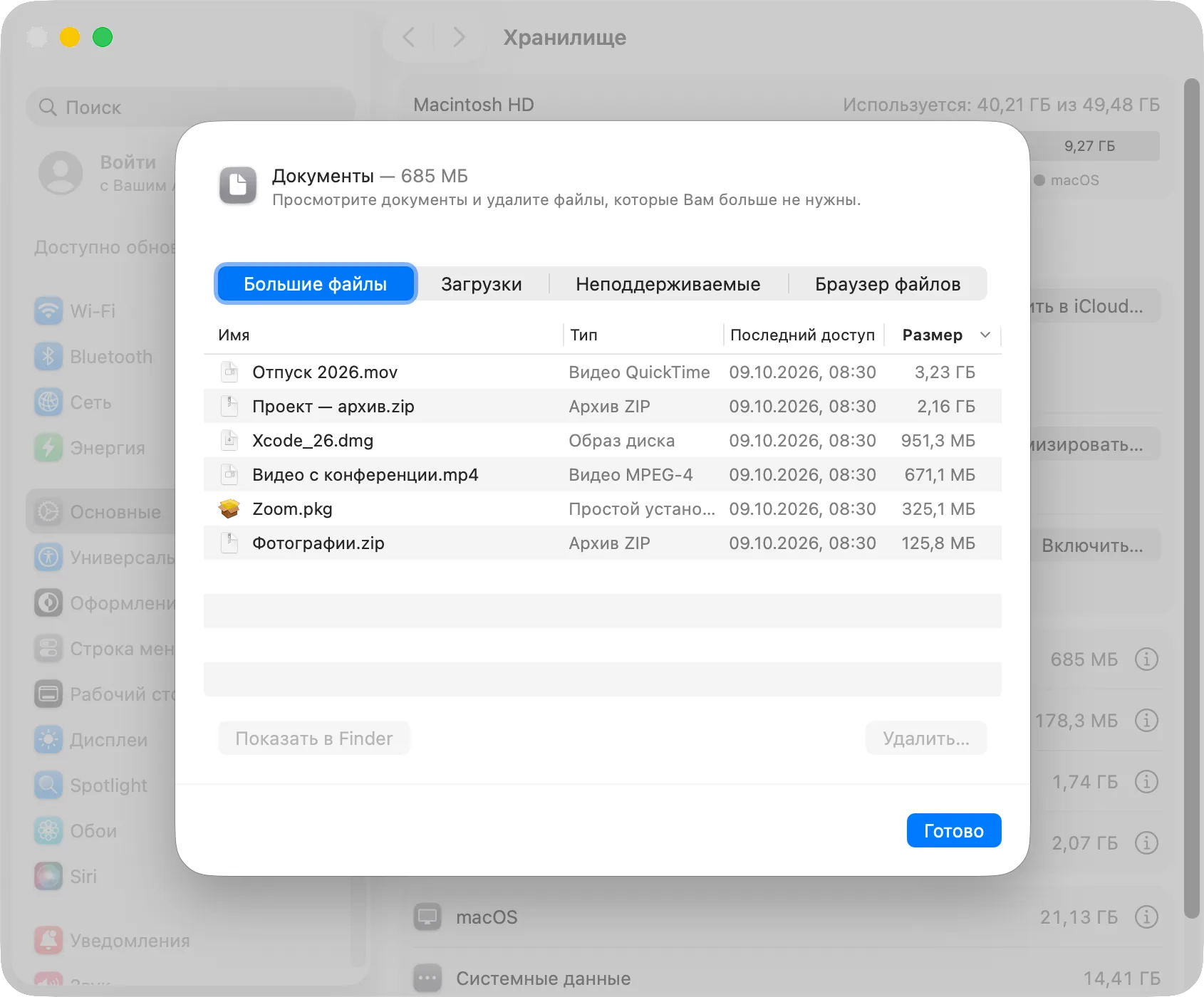Click the info icon next to 21,13 ГБ macOS
This screenshot has width=1204, height=997.
pyautogui.click(x=1146, y=917)
